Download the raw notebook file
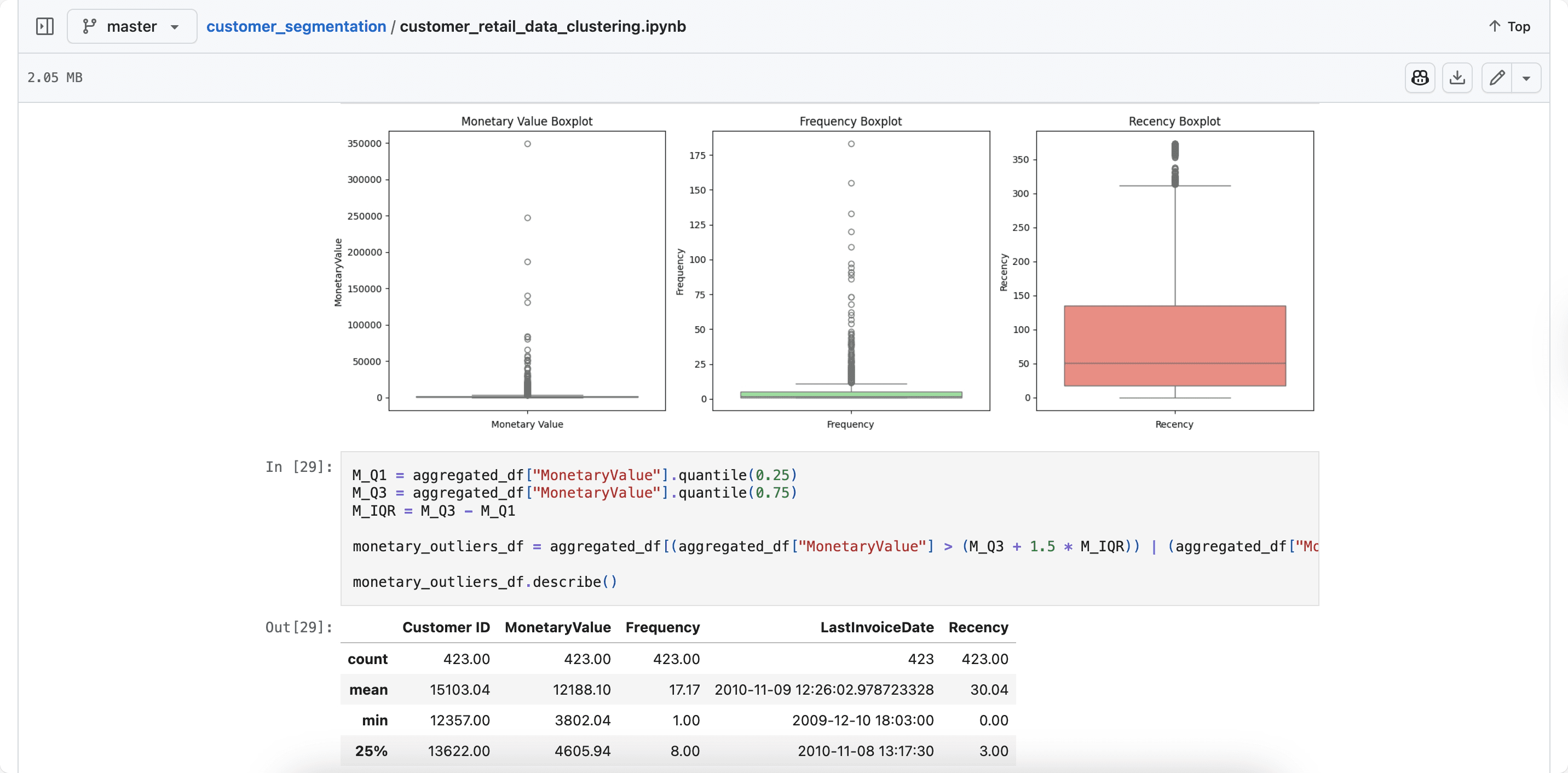The image size is (1568, 773). tap(1457, 77)
